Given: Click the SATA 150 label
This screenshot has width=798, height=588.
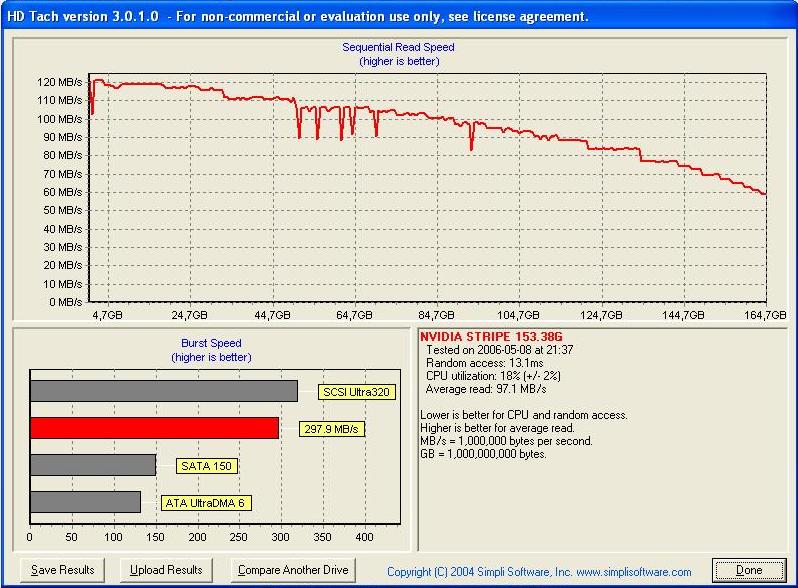Looking at the screenshot, I should tap(207, 466).
